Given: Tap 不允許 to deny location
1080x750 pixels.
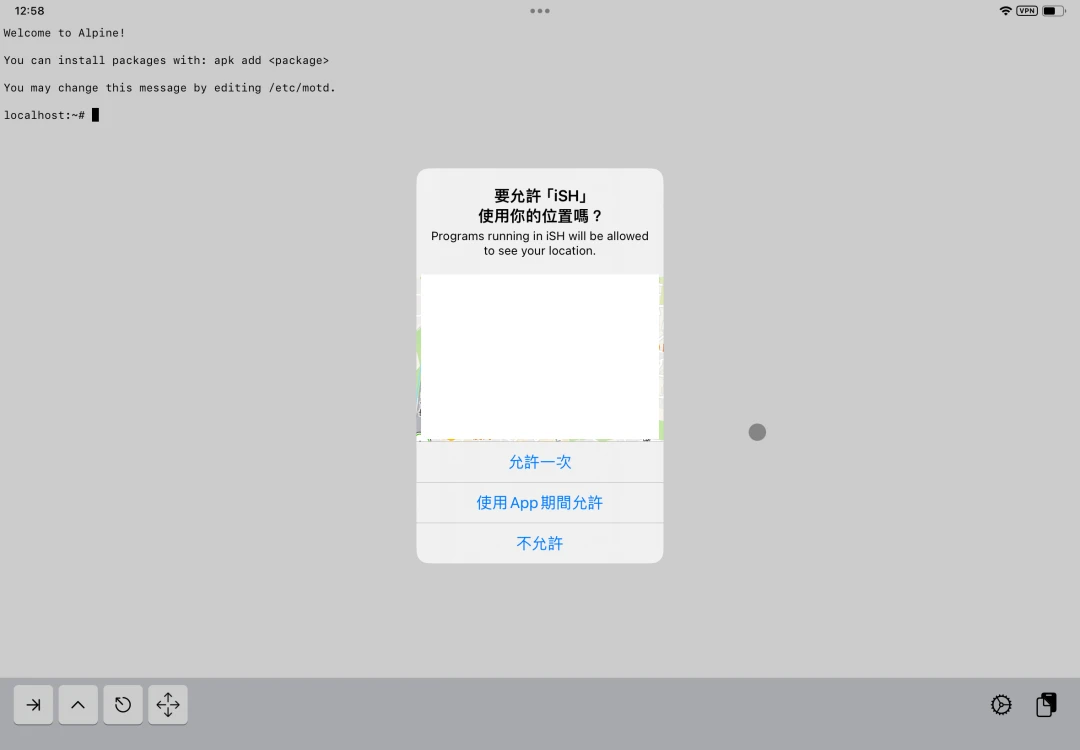Looking at the screenshot, I should [540, 543].
